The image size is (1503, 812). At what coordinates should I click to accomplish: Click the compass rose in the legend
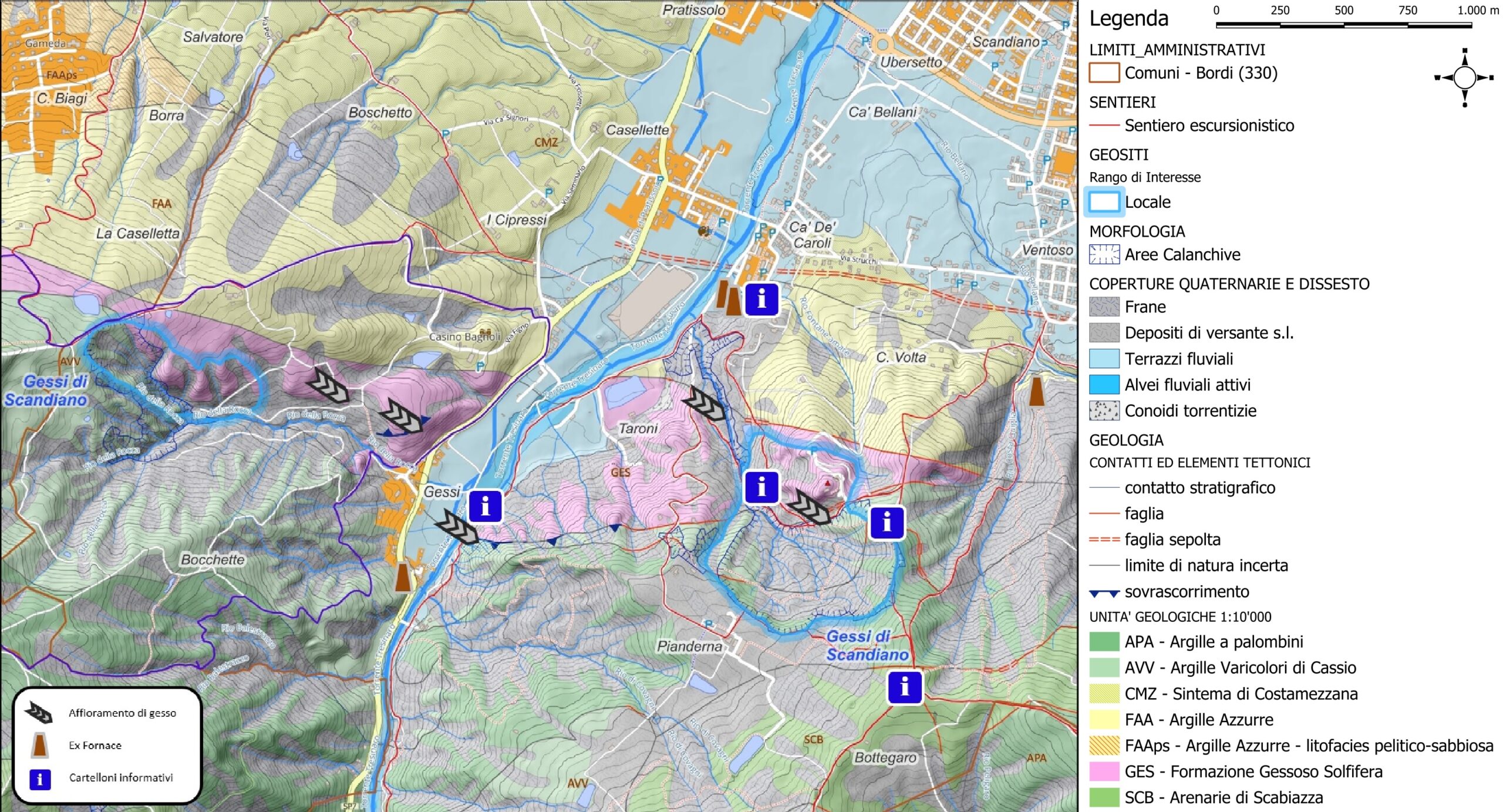1464,78
